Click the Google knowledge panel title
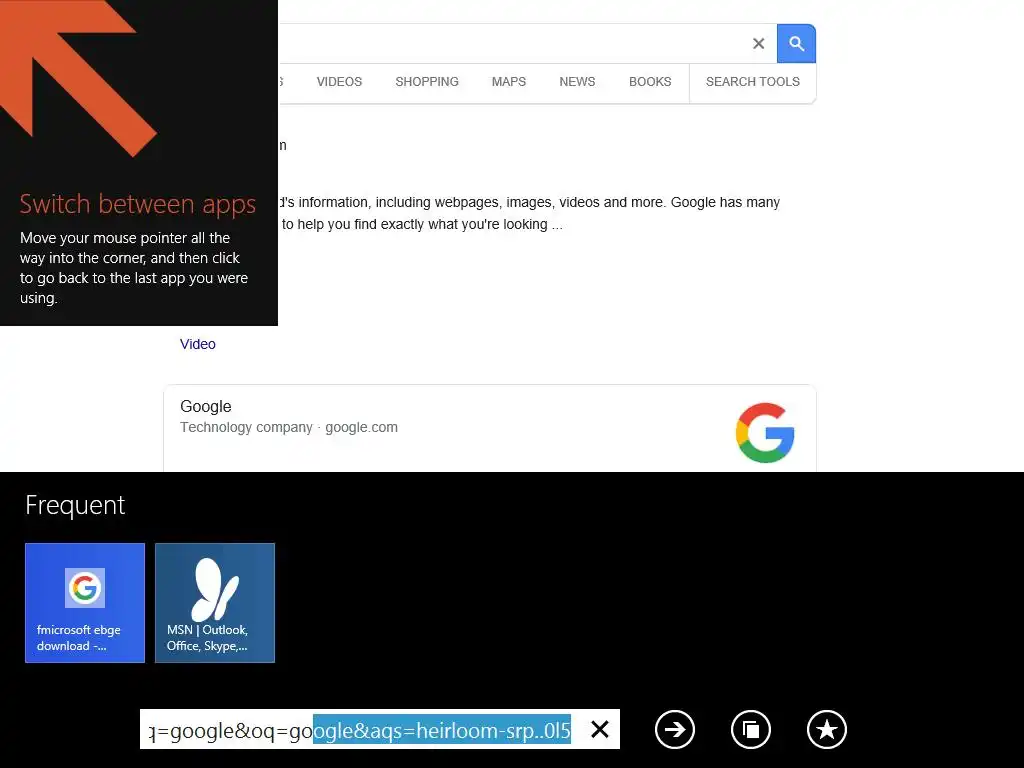This screenshot has width=1024, height=768. [206, 406]
